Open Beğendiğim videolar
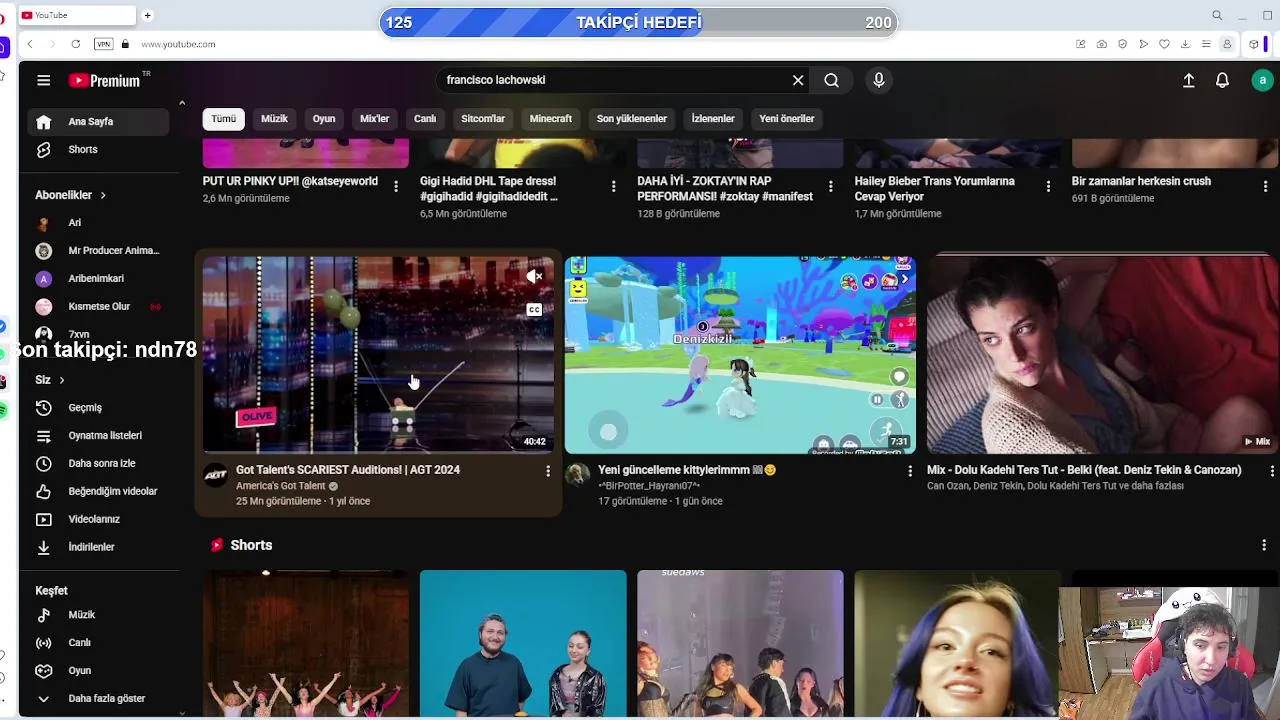The width and height of the screenshot is (1280, 720). (x=98, y=492)
